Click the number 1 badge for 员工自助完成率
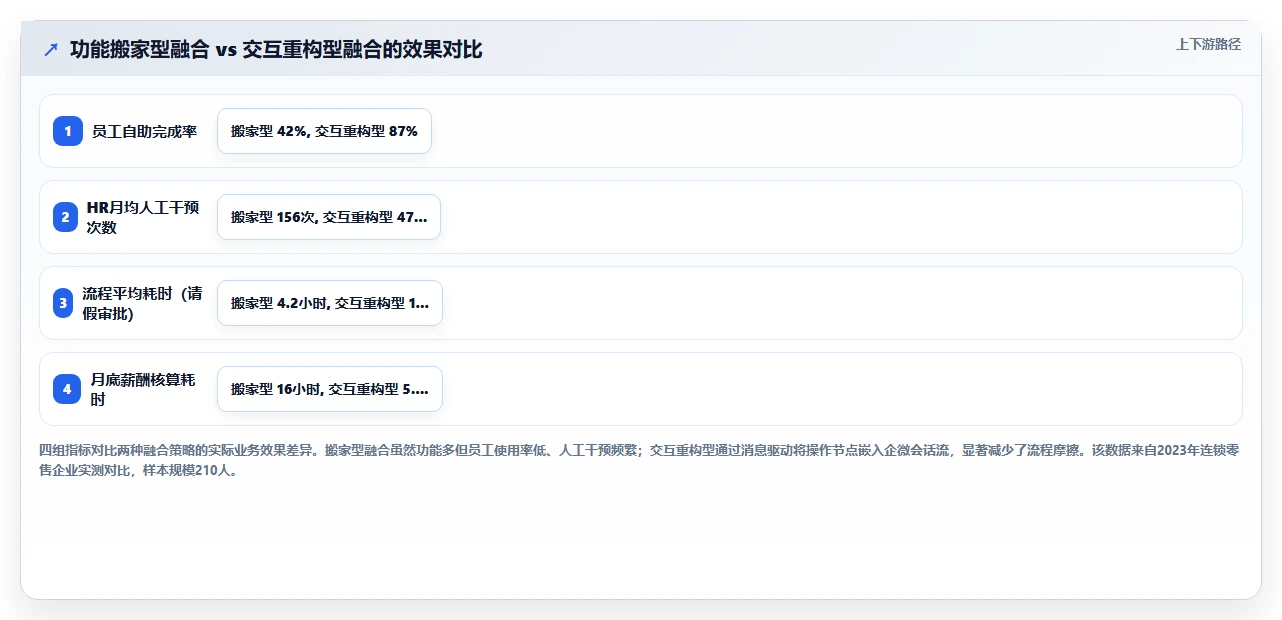 [x=68, y=131]
